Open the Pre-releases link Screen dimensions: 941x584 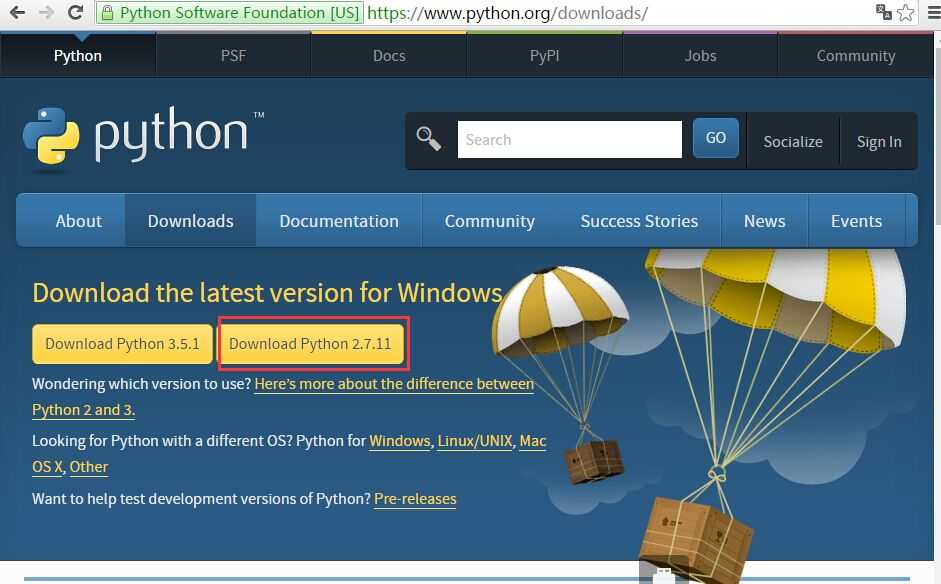point(415,499)
